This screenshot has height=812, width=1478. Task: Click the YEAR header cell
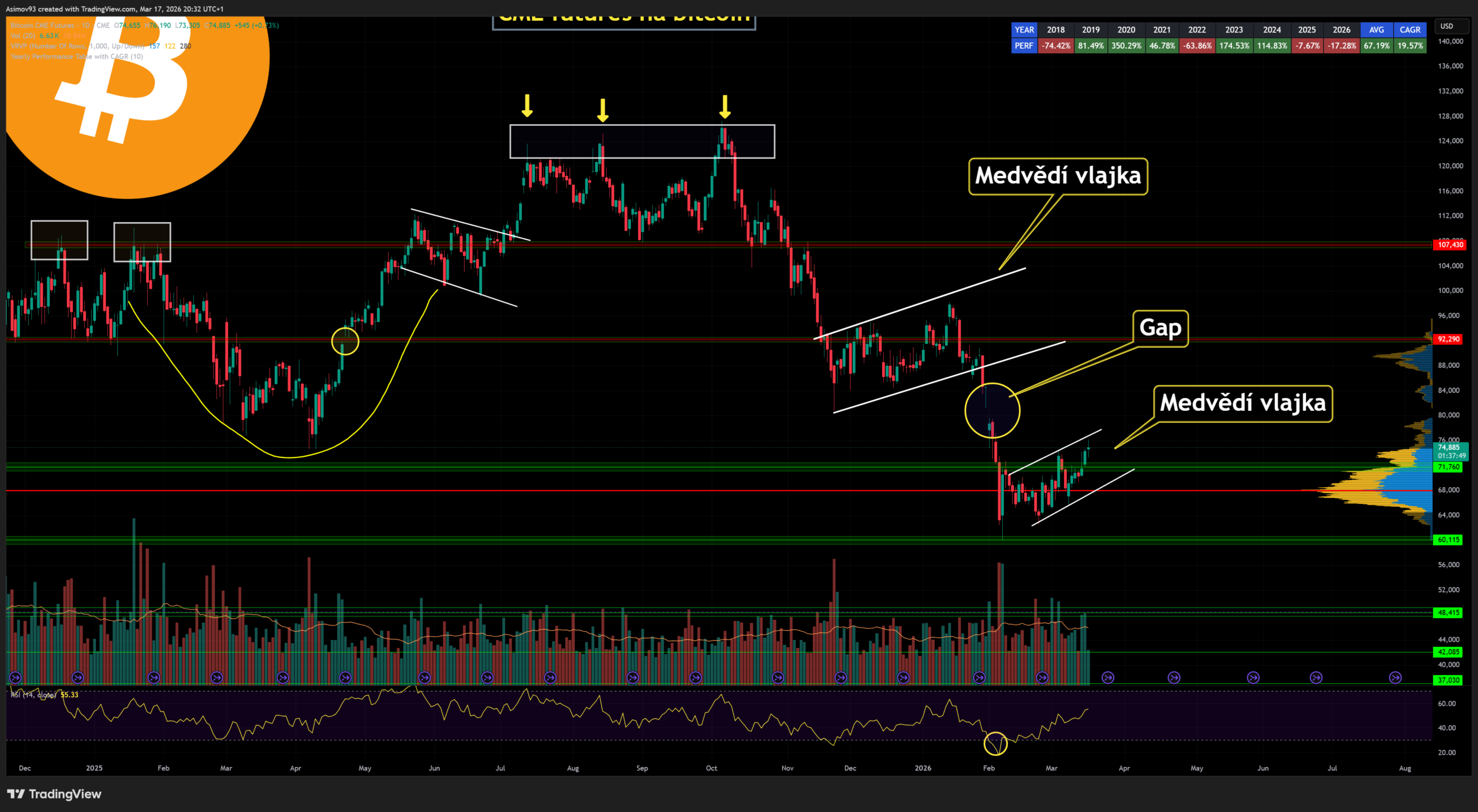1024,30
